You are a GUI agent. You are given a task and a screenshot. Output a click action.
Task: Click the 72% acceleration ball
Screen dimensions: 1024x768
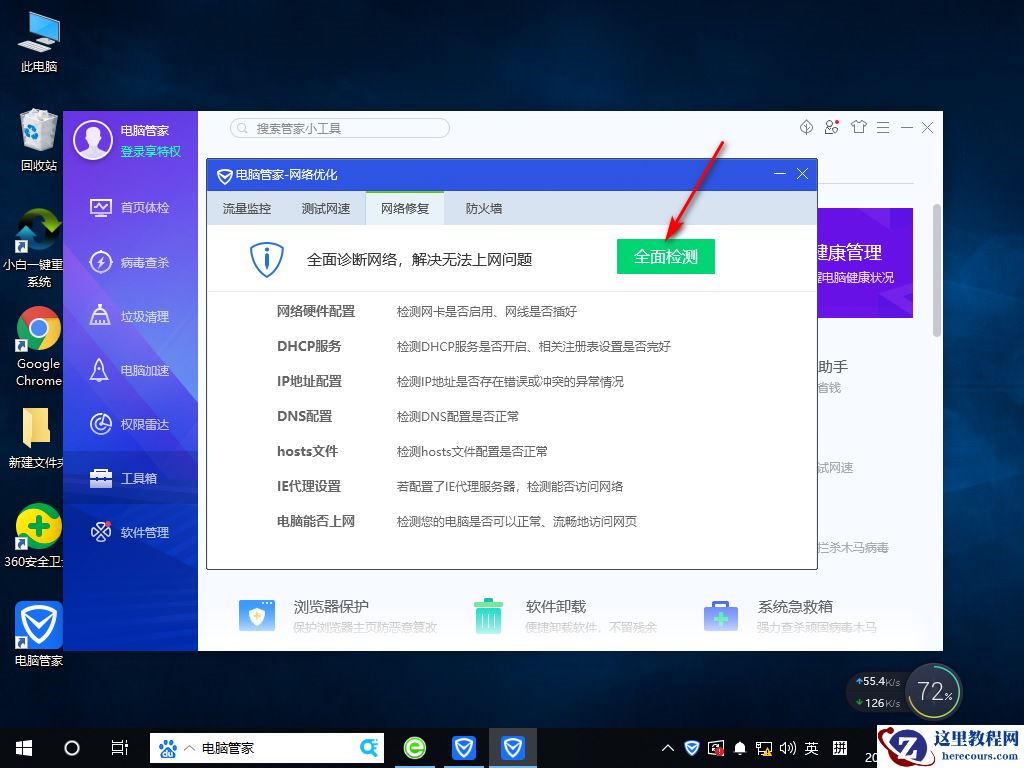tap(932, 690)
